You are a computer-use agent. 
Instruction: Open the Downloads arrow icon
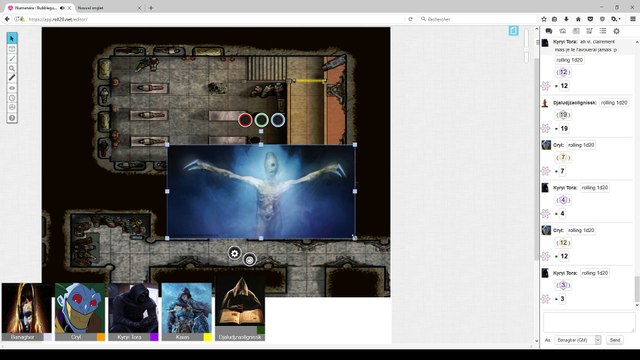(x=566, y=19)
